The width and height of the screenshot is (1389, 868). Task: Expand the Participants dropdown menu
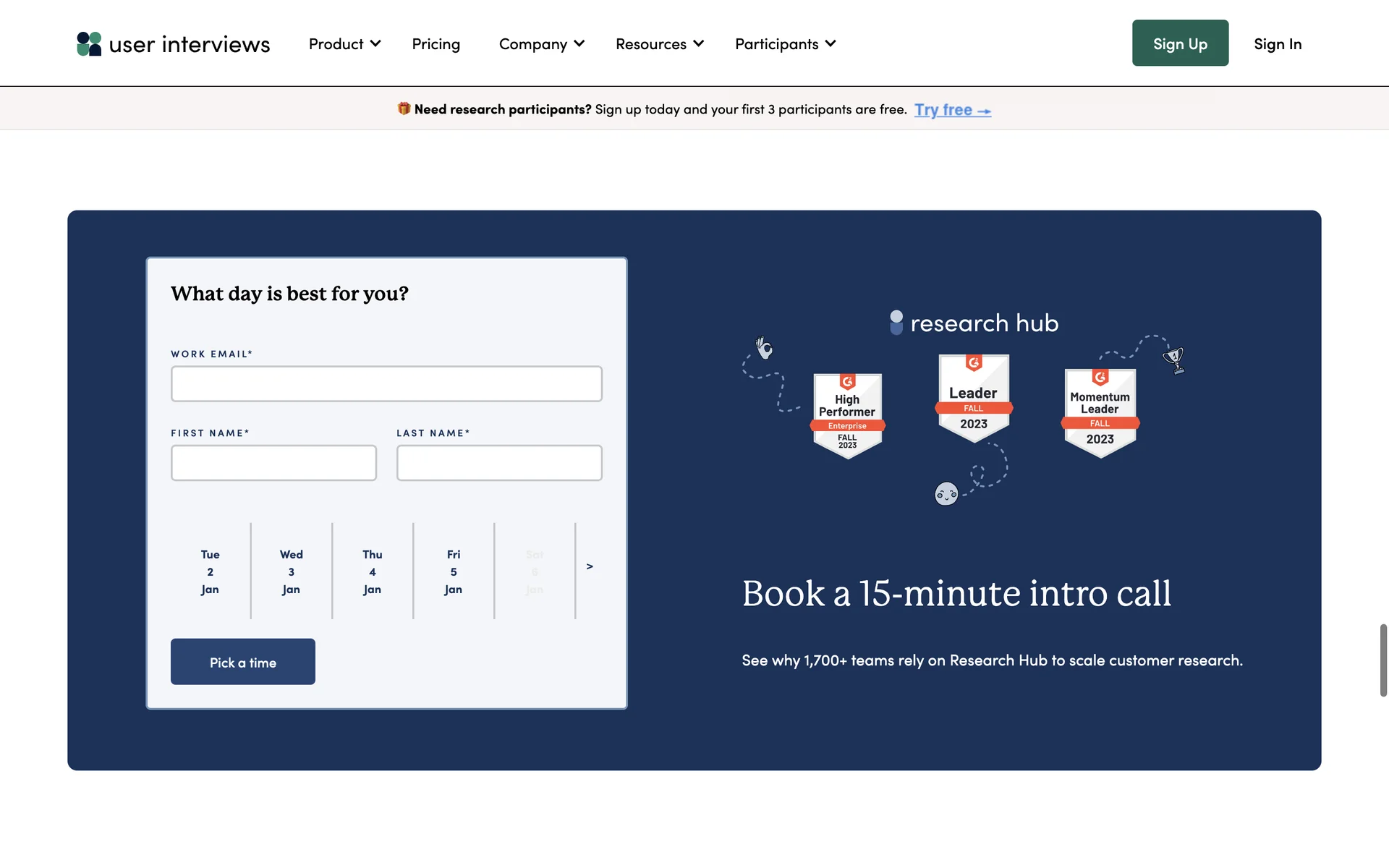785,44
